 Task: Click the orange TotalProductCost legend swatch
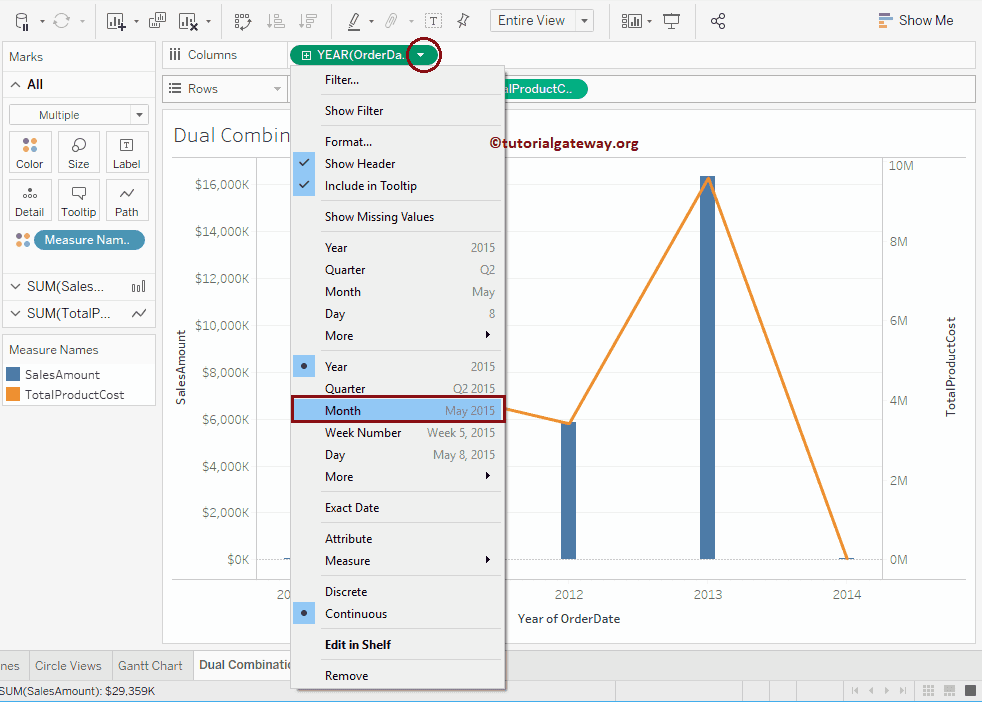coord(13,395)
